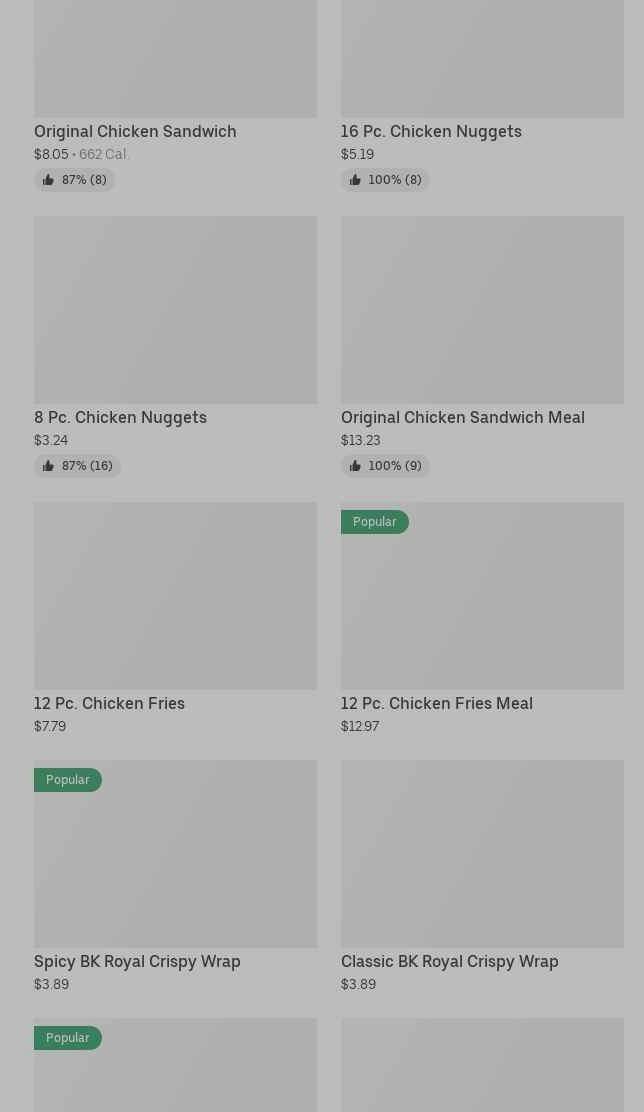Image resolution: width=644 pixels, height=1112 pixels.
Task: Click the 12 Pc. Chicken Fries image
Action: 175,596
